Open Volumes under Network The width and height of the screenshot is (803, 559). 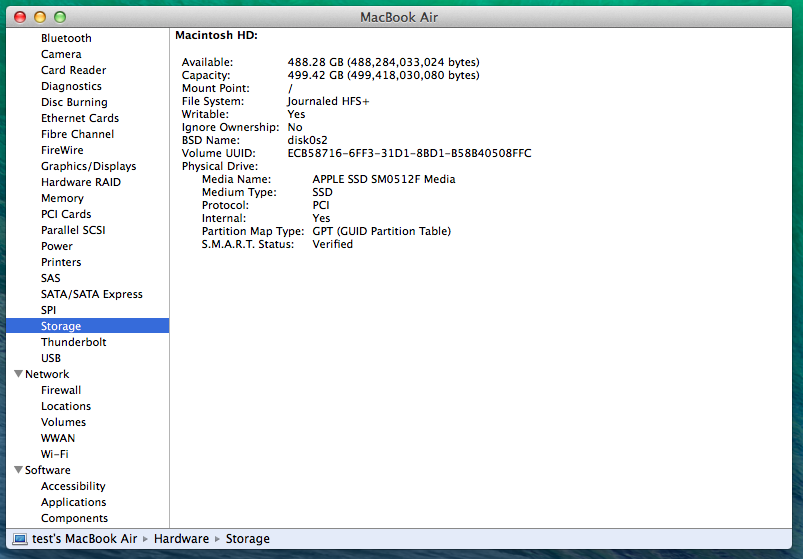pyautogui.click(x=64, y=422)
